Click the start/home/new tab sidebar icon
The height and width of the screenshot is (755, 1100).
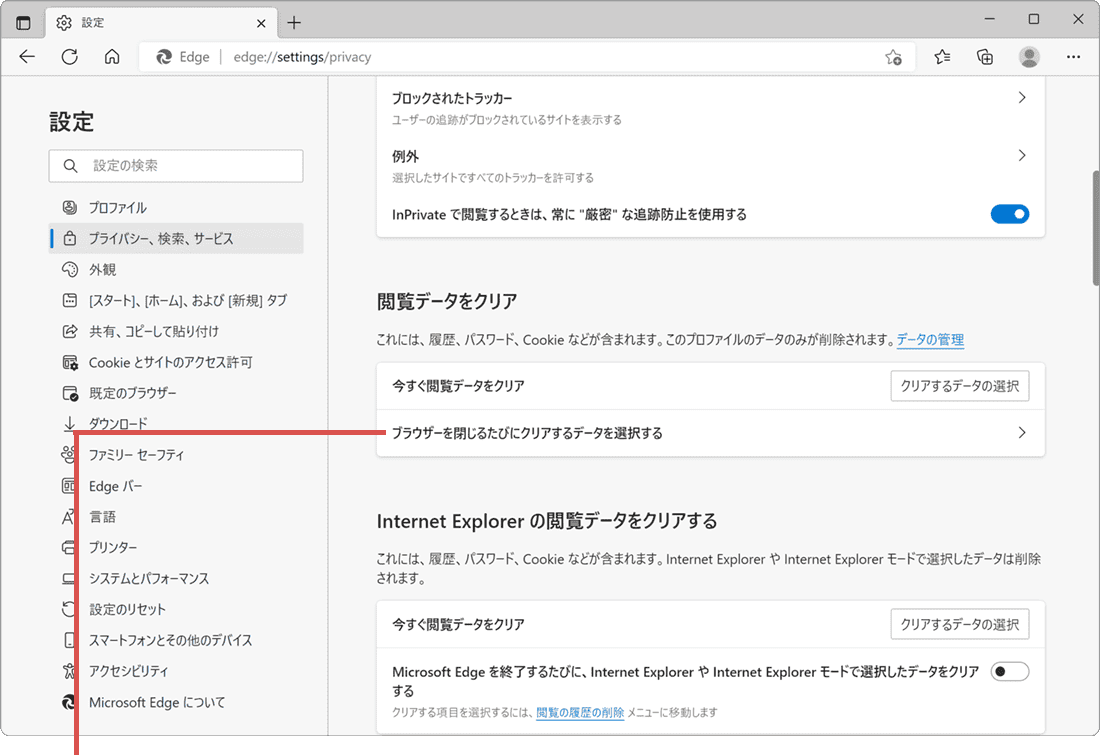pyautogui.click(x=69, y=300)
